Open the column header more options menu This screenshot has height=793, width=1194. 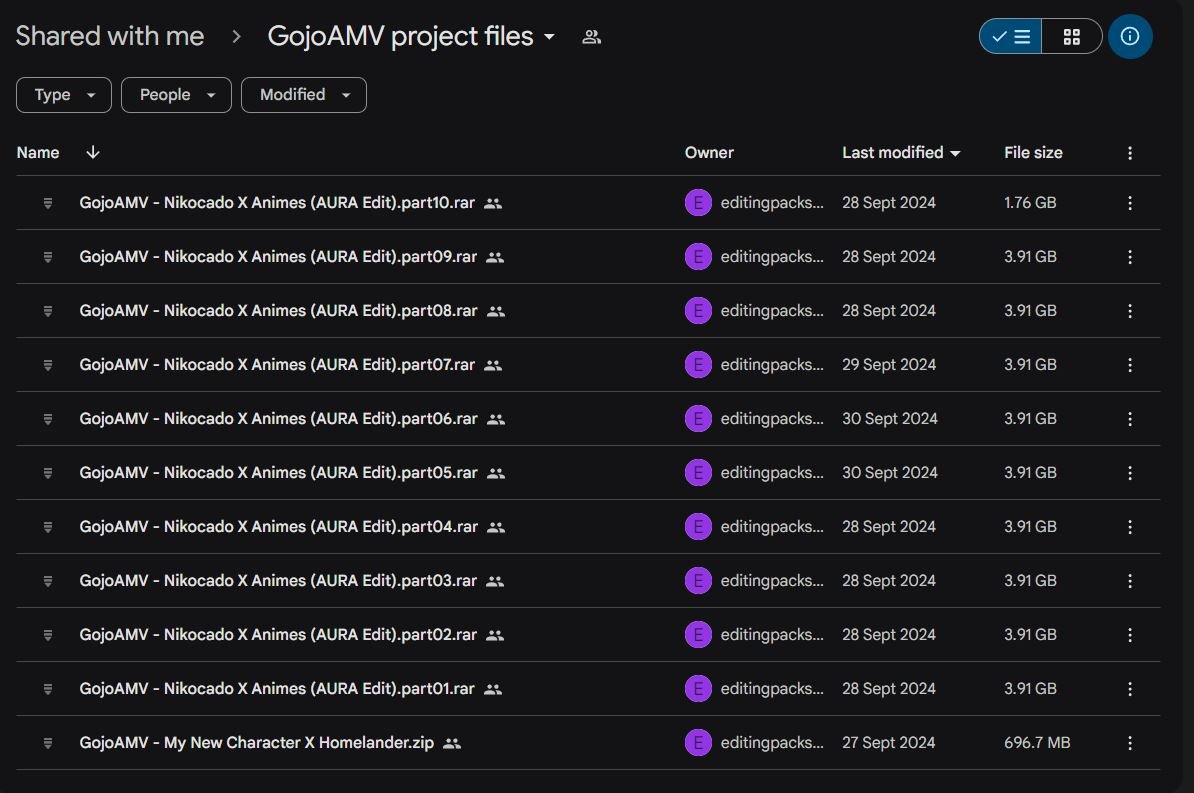pyautogui.click(x=1130, y=153)
